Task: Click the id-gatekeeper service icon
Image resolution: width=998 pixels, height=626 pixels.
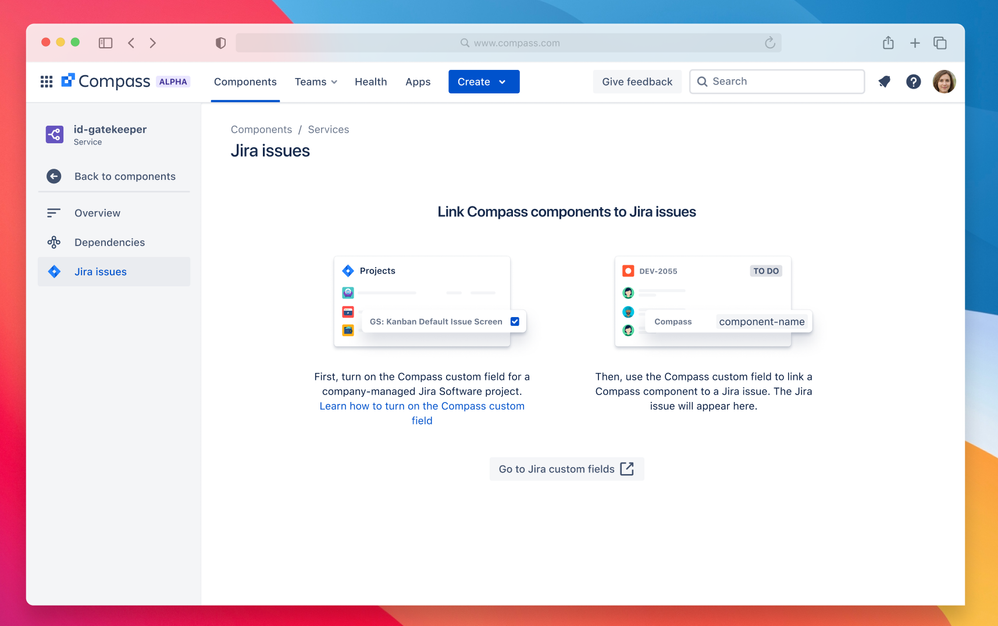Action: click(55, 134)
